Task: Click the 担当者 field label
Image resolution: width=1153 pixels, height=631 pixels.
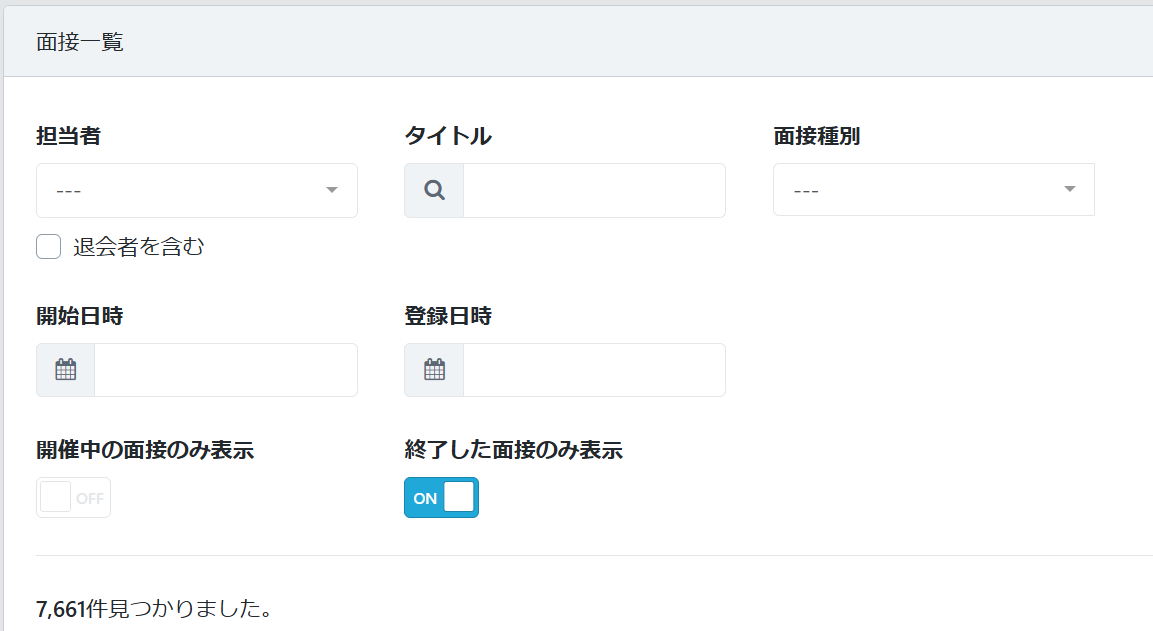Action: coord(68,137)
